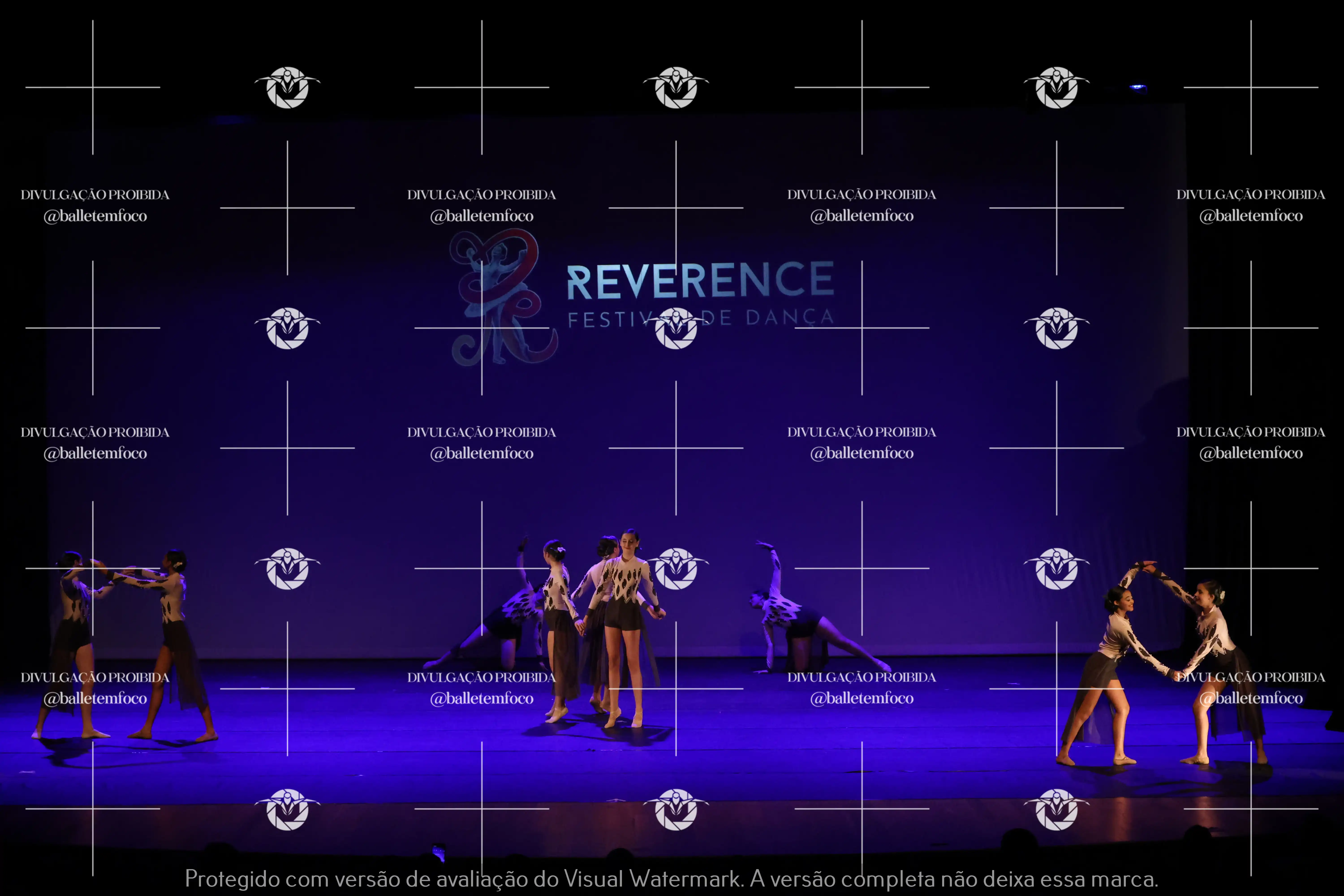Click the Visual Watermark notice at bottom

[671, 879]
